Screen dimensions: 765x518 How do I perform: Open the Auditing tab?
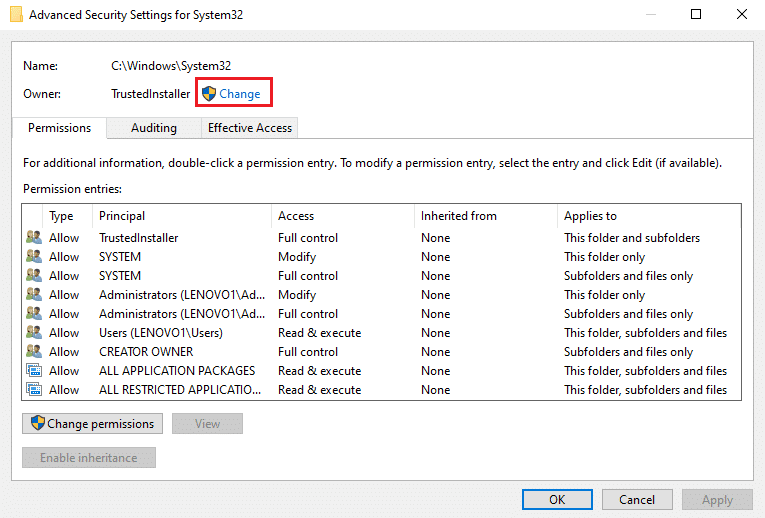tap(154, 128)
